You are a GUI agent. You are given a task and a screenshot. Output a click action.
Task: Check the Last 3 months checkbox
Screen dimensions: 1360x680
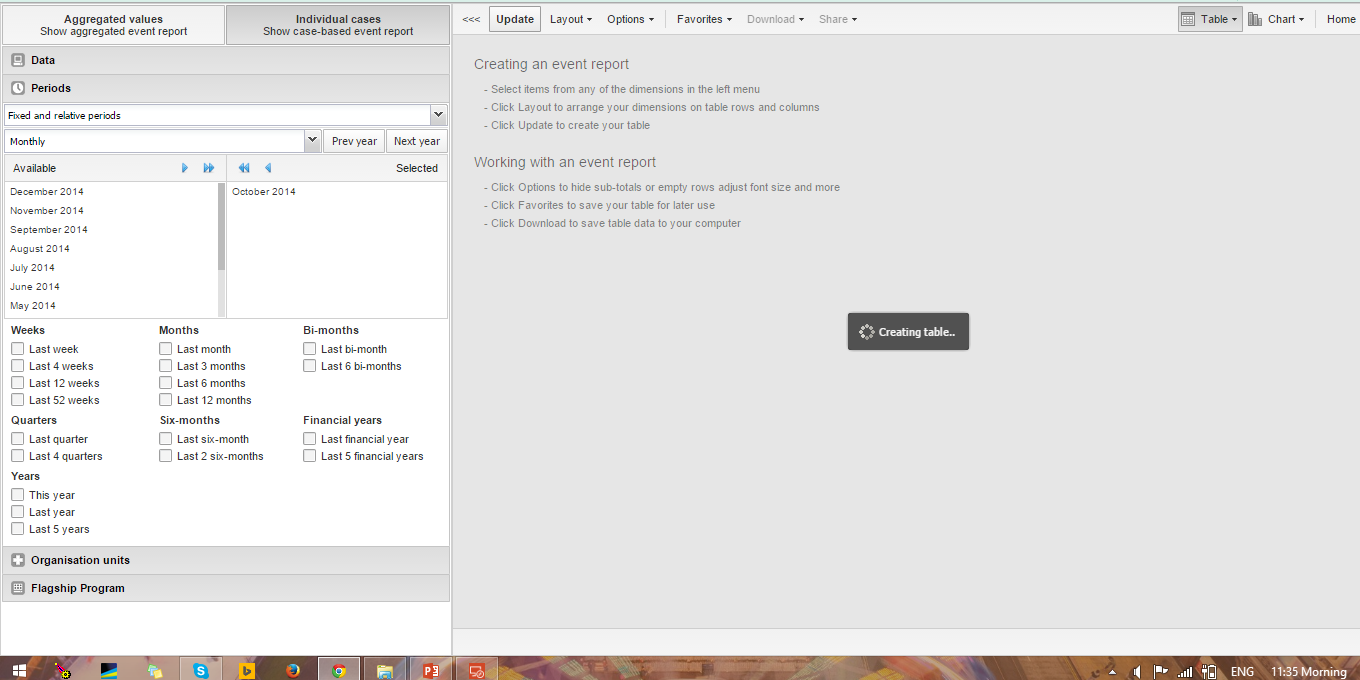(166, 366)
